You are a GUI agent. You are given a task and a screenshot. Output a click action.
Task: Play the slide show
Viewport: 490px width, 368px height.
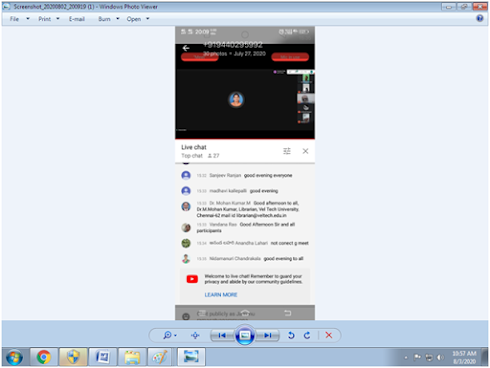(x=245, y=335)
